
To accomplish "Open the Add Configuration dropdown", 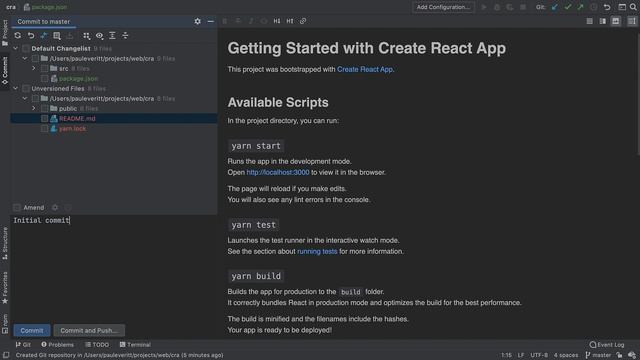I will click(443, 7).
